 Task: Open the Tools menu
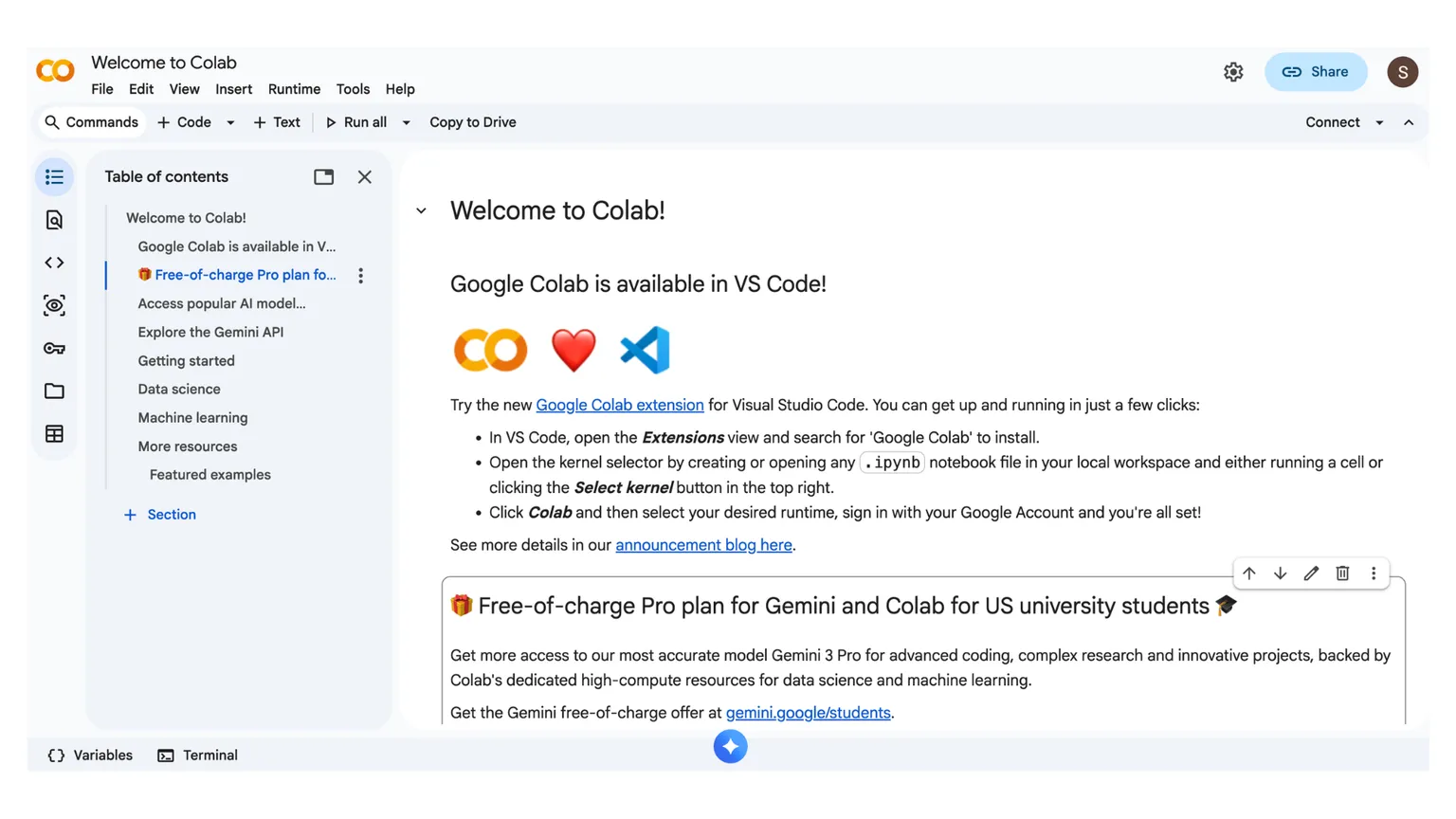coord(353,89)
